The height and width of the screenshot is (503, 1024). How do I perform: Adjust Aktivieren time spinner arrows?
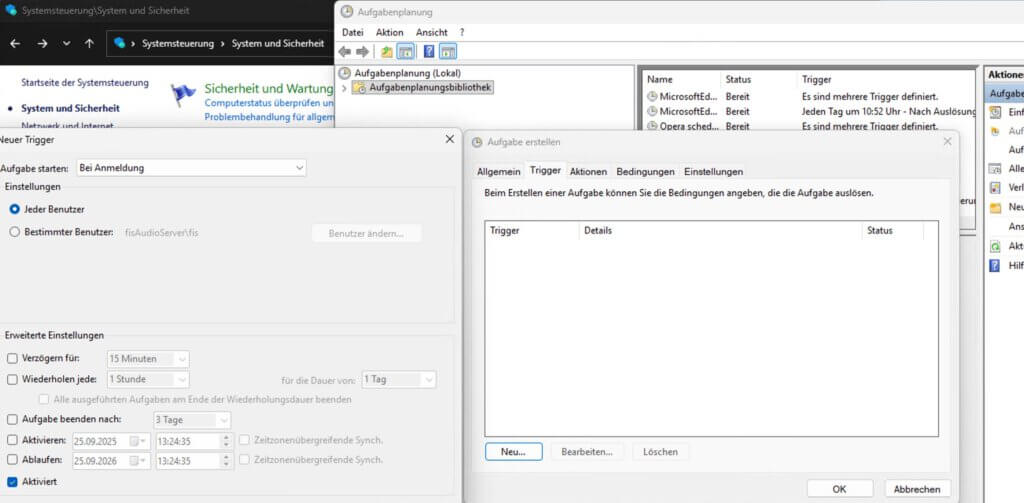[226, 441]
